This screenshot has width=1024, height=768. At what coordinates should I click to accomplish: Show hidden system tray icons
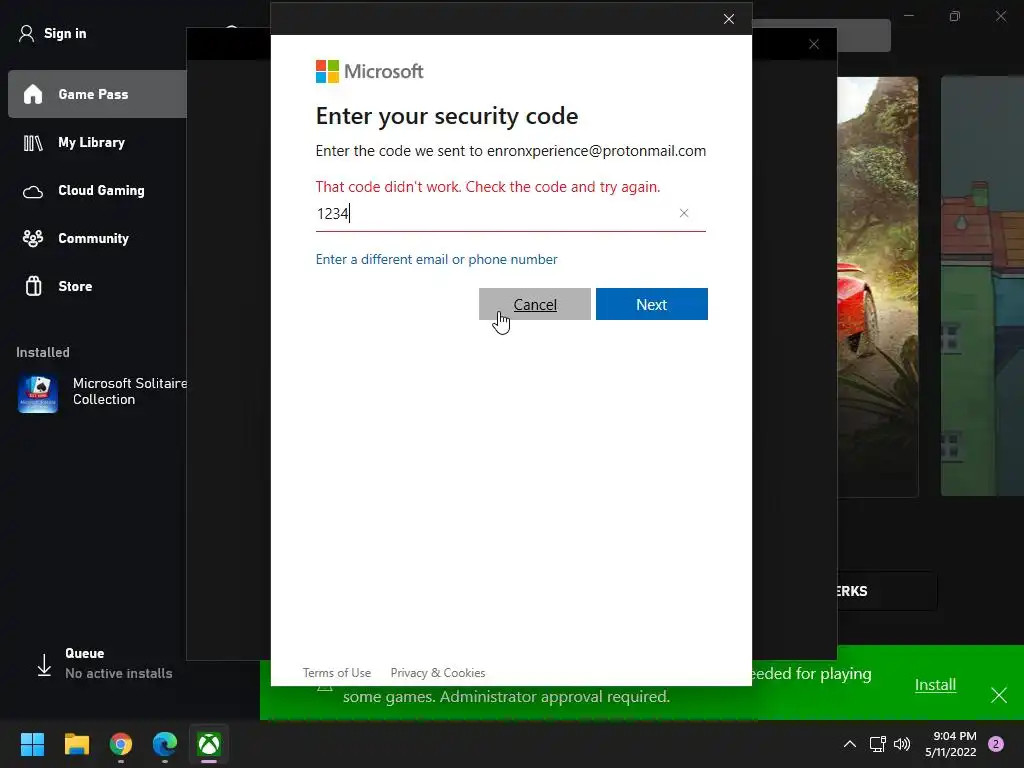(850, 744)
